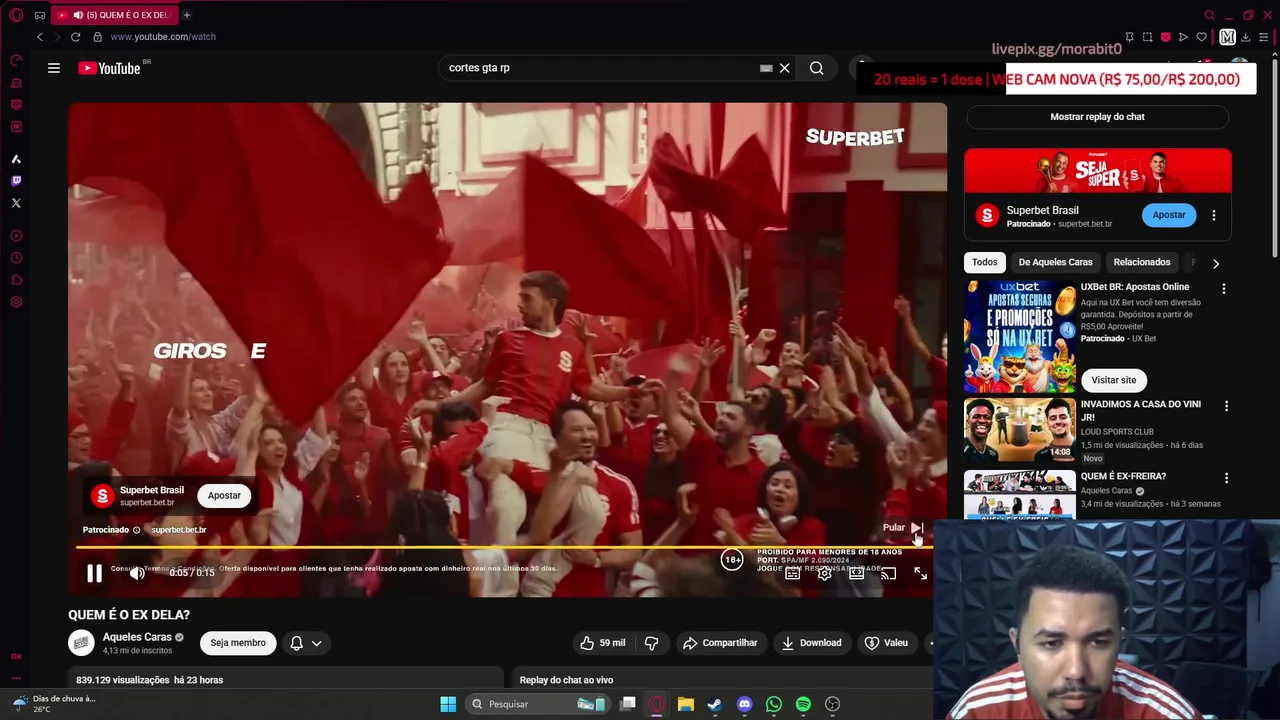Image resolution: width=1280 pixels, height=720 pixels.
Task: Click Mostrar replay do chat
Action: pyautogui.click(x=1097, y=117)
